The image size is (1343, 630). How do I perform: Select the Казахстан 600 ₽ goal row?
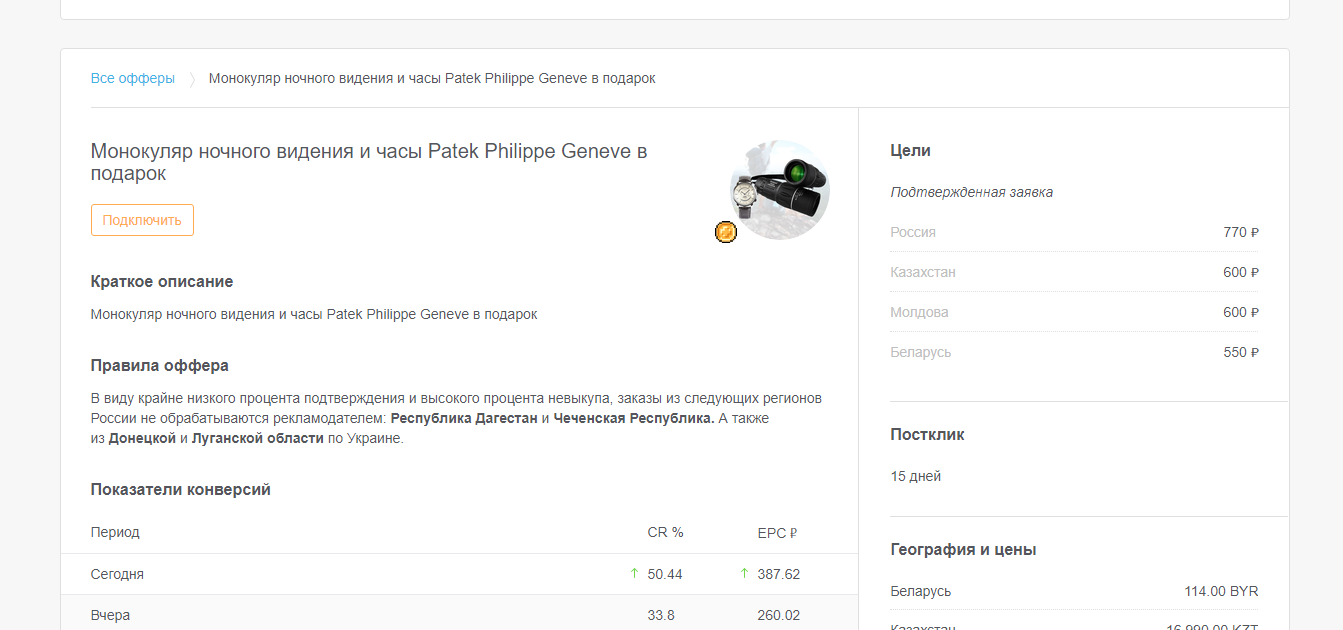click(x=1073, y=272)
